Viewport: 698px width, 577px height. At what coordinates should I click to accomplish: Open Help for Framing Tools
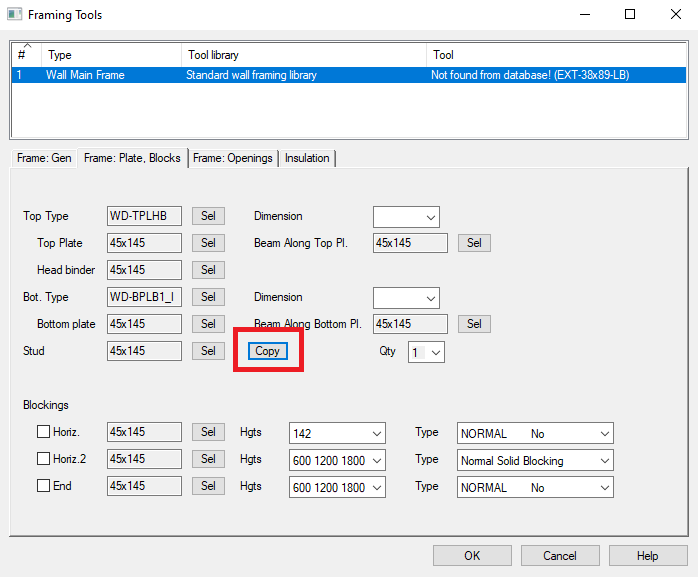click(647, 556)
